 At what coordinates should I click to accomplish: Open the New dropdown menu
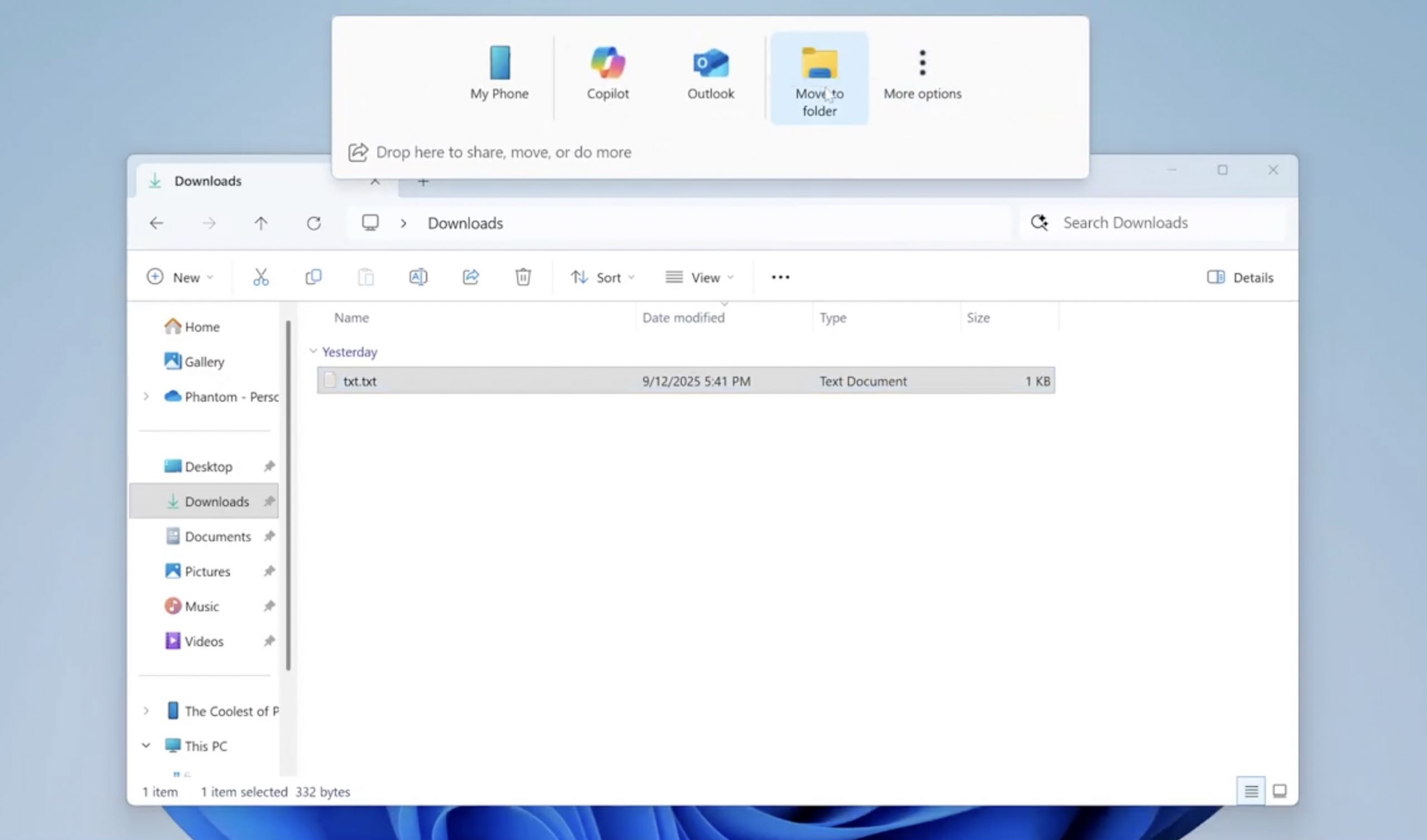[180, 277]
